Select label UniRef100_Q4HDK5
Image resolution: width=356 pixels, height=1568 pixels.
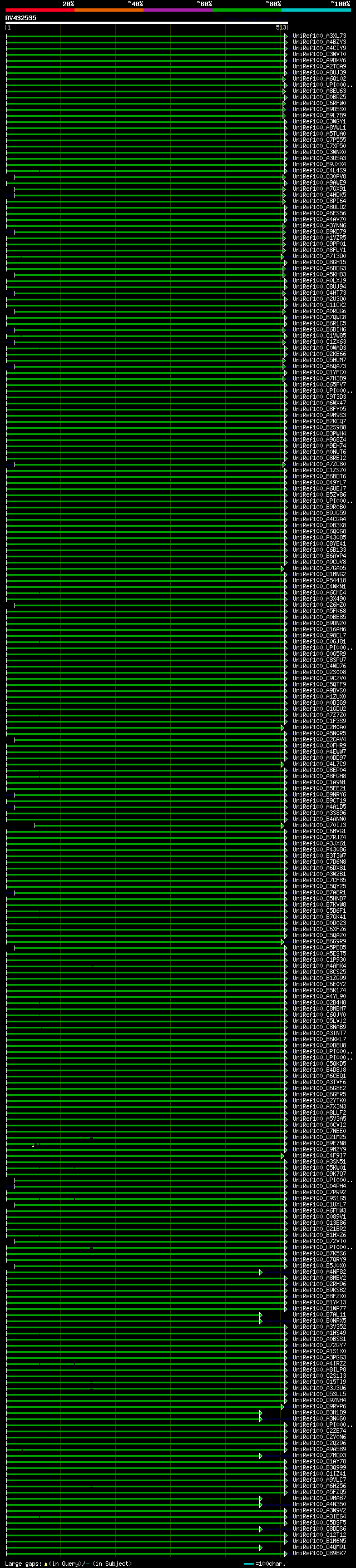tap(319, 195)
